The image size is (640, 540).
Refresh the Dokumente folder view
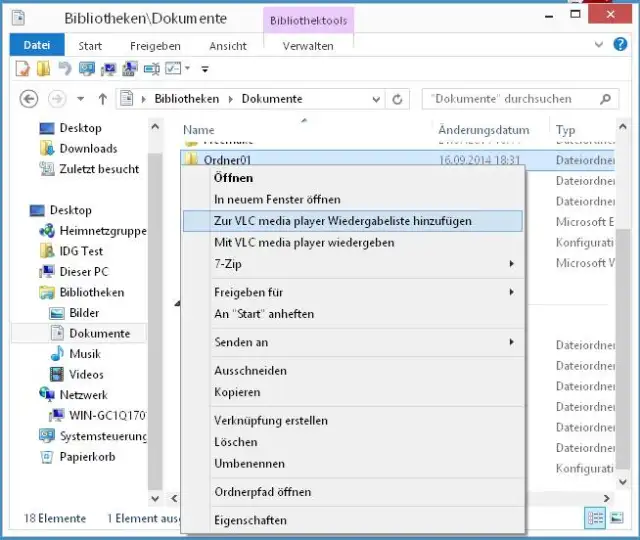click(x=398, y=99)
